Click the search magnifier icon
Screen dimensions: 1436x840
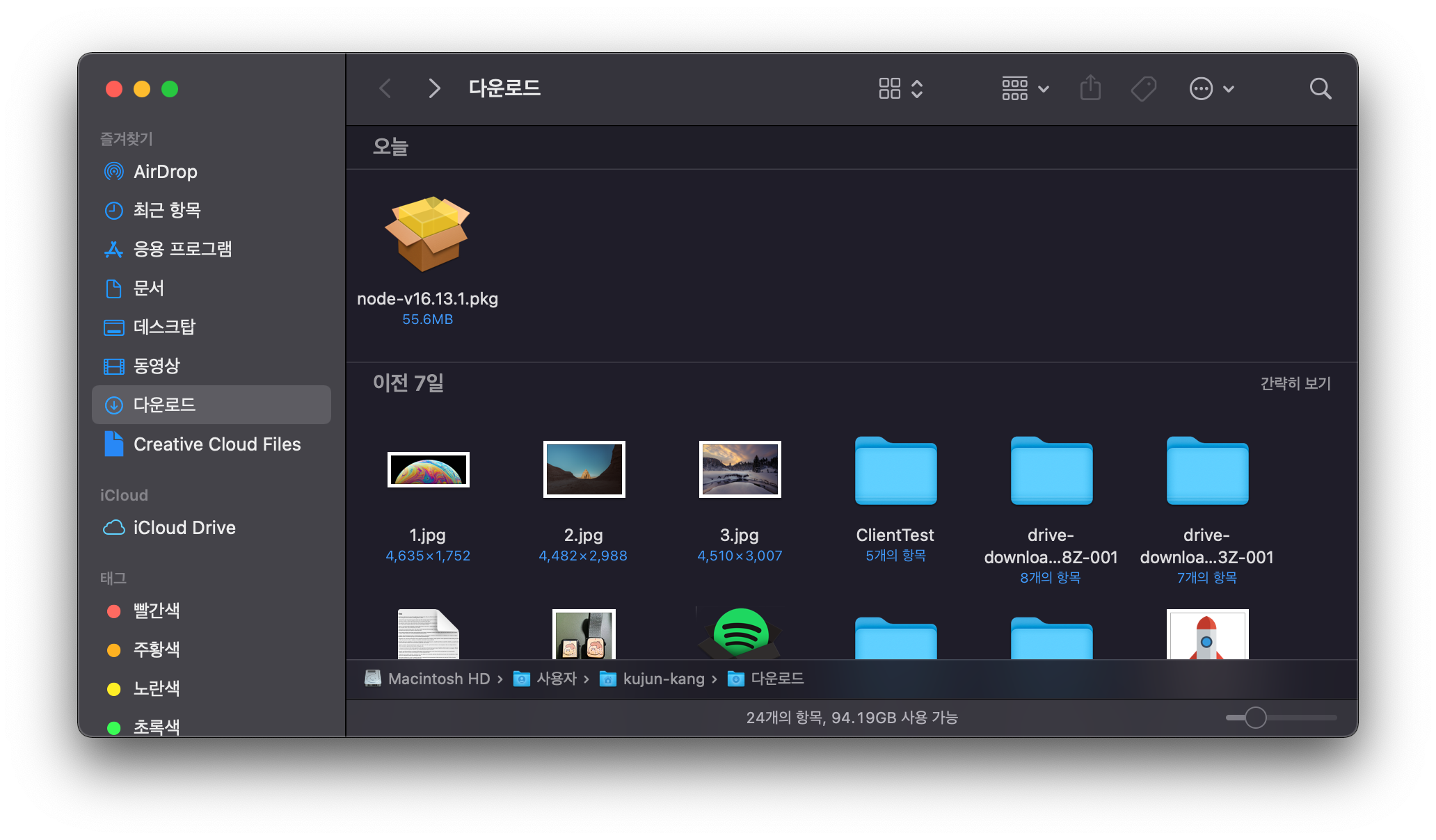click(1320, 88)
